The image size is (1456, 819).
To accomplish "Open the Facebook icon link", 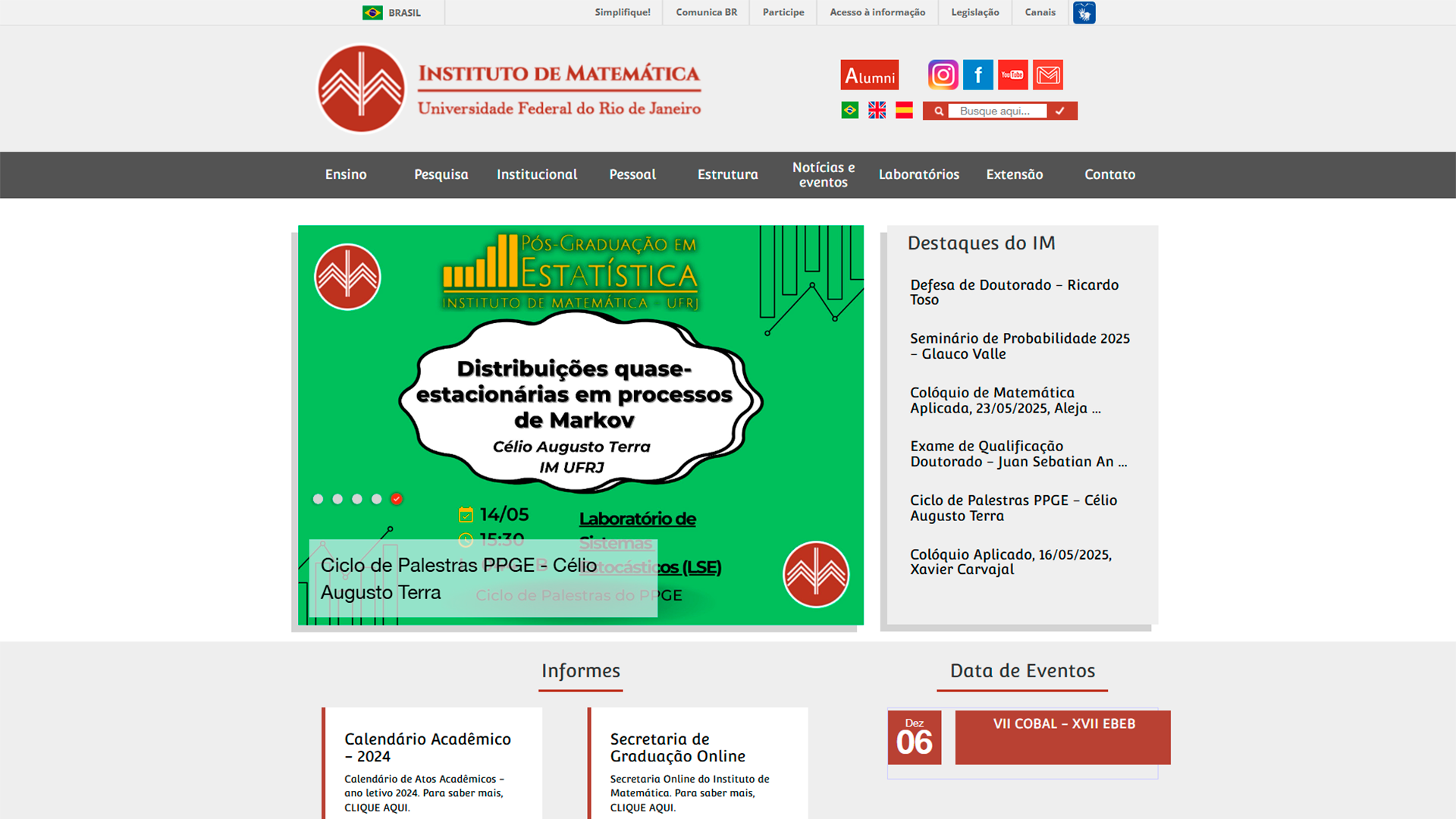I will pyautogui.click(x=977, y=74).
